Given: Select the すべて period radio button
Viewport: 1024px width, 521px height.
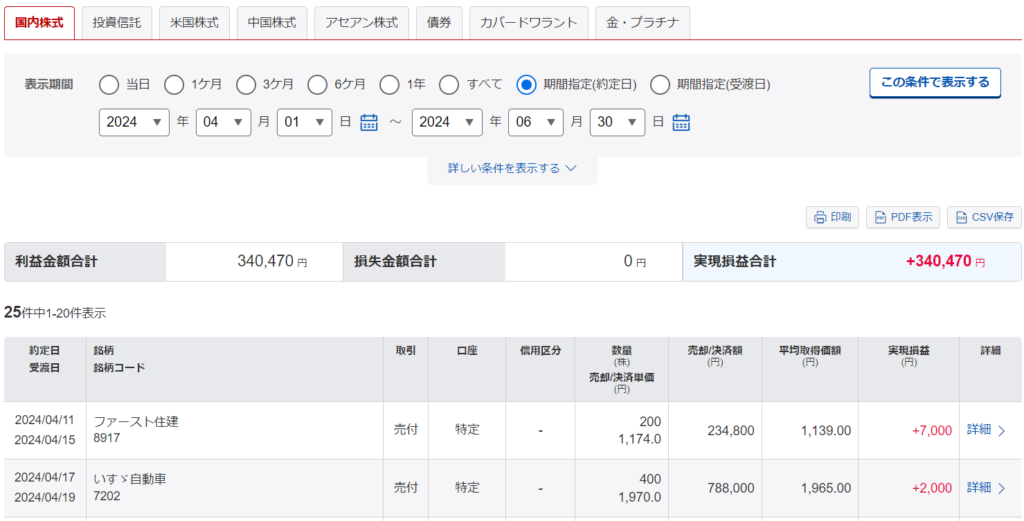Looking at the screenshot, I should pyautogui.click(x=449, y=84).
